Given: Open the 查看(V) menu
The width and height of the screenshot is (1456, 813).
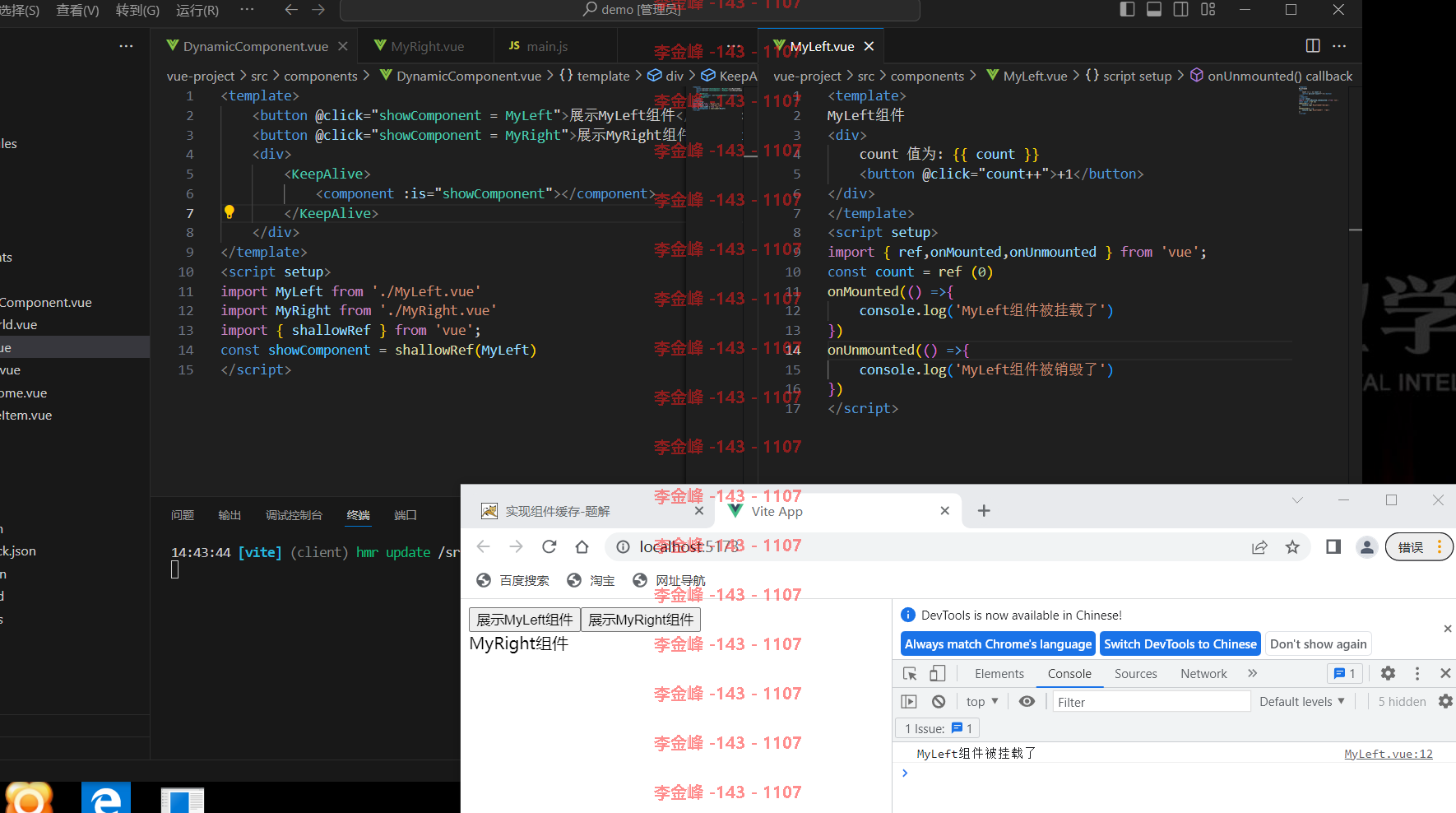Looking at the screenshot, I should pos(77,10).
